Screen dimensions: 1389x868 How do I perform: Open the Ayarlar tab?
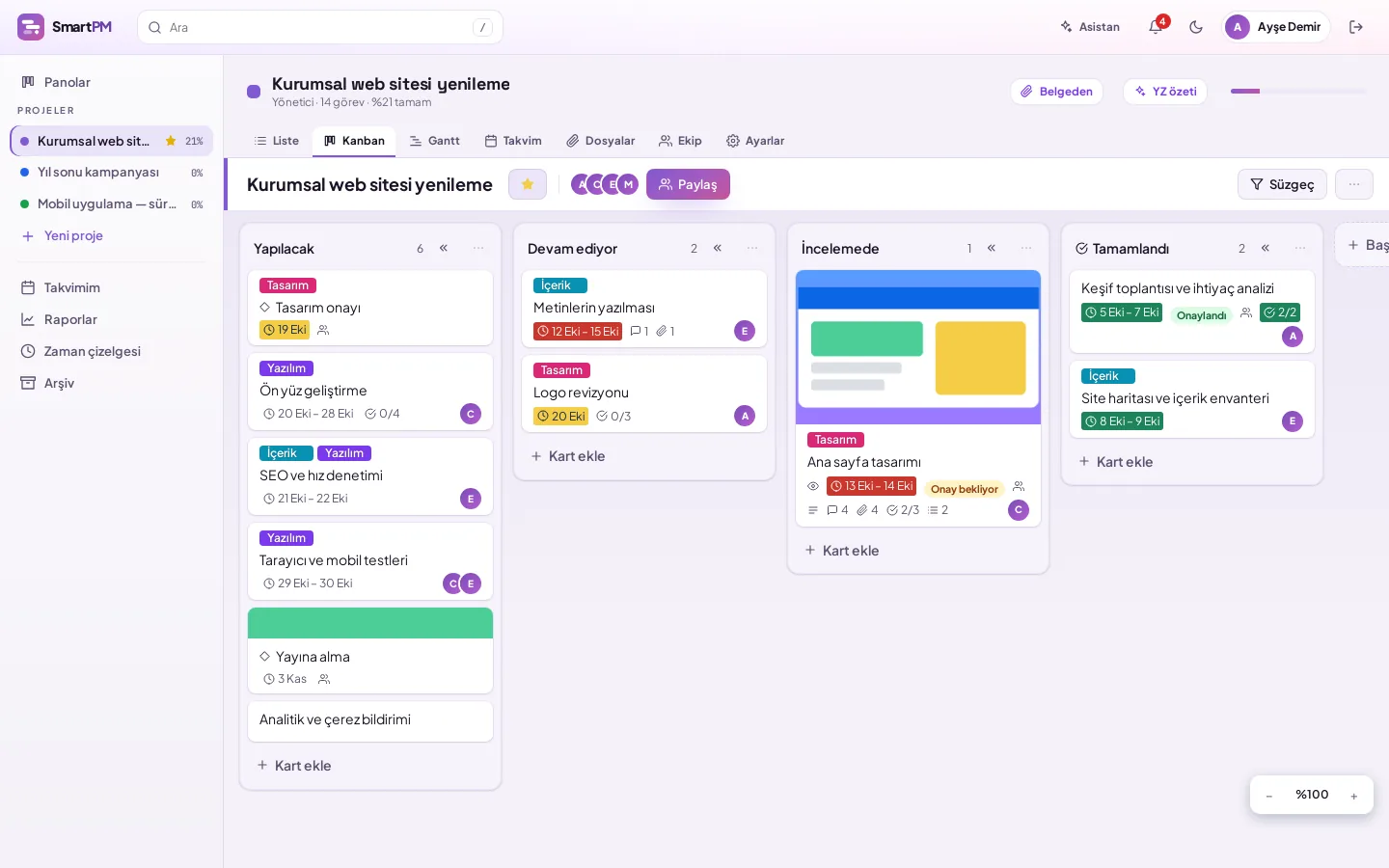[x=755, y=141]
